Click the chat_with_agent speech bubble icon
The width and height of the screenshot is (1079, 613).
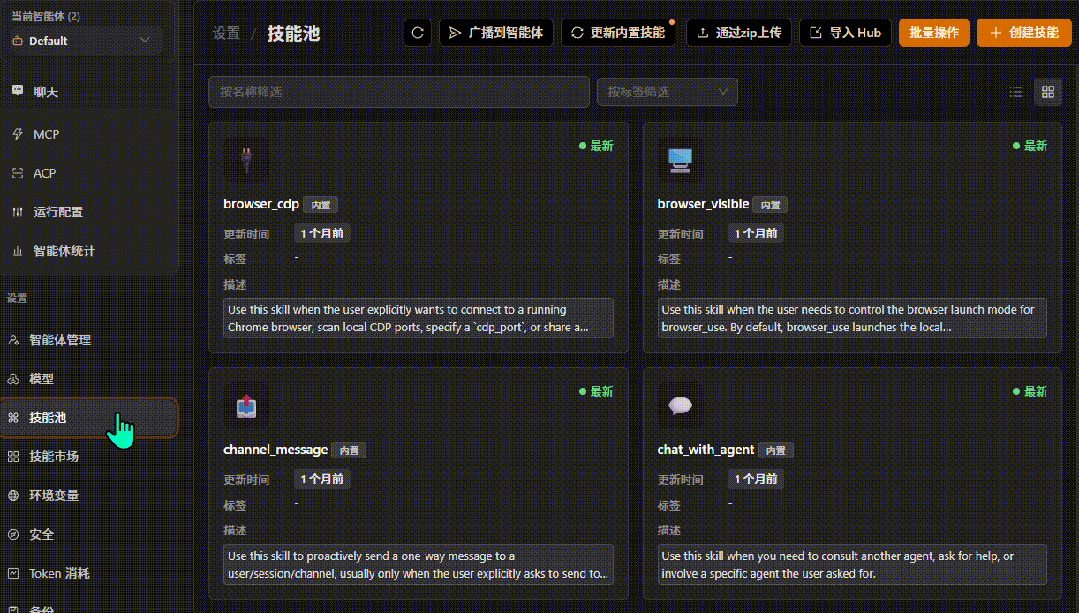[680, 405]
